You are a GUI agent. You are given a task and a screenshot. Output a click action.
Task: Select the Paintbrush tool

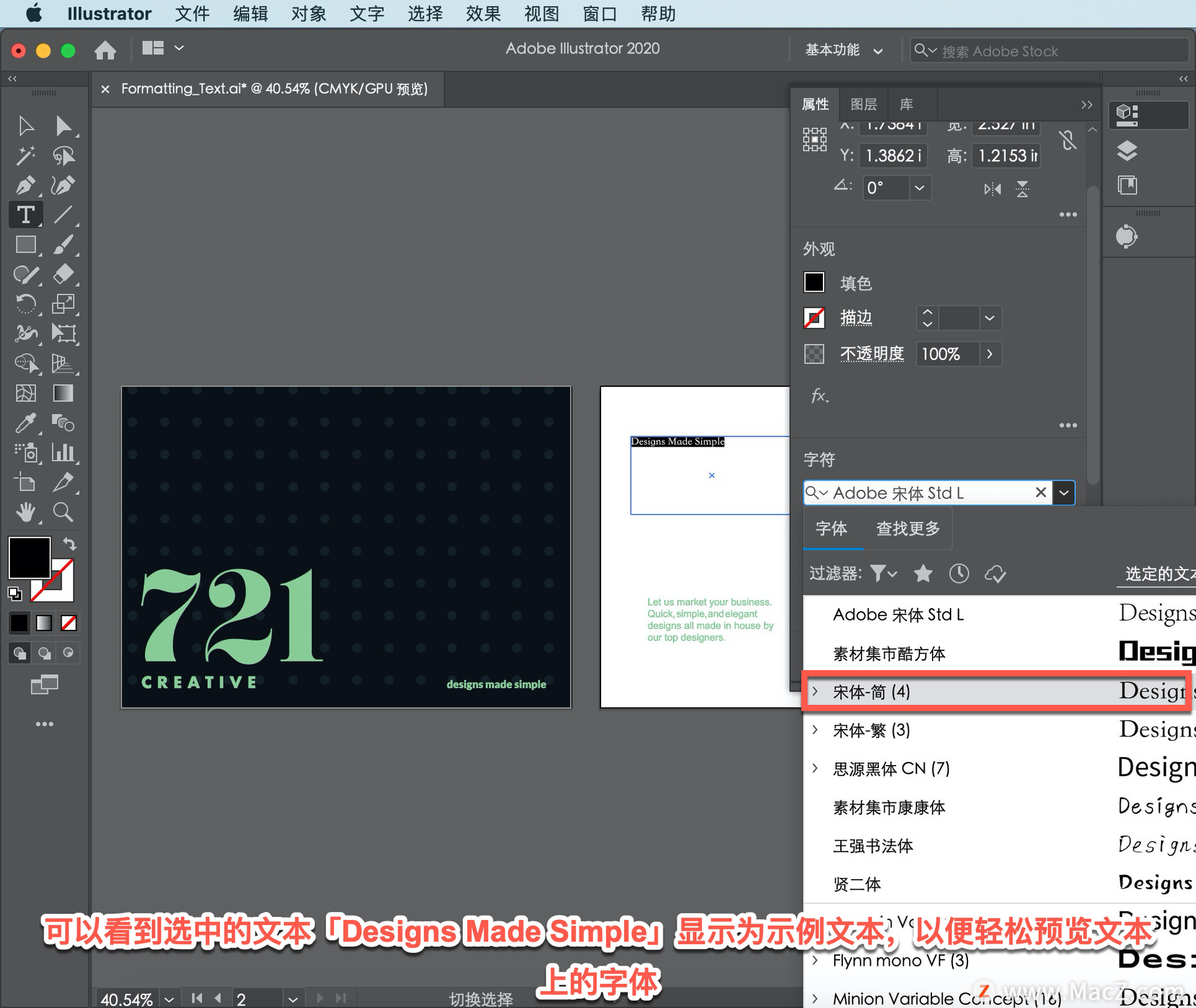click(x=63, y=244)
